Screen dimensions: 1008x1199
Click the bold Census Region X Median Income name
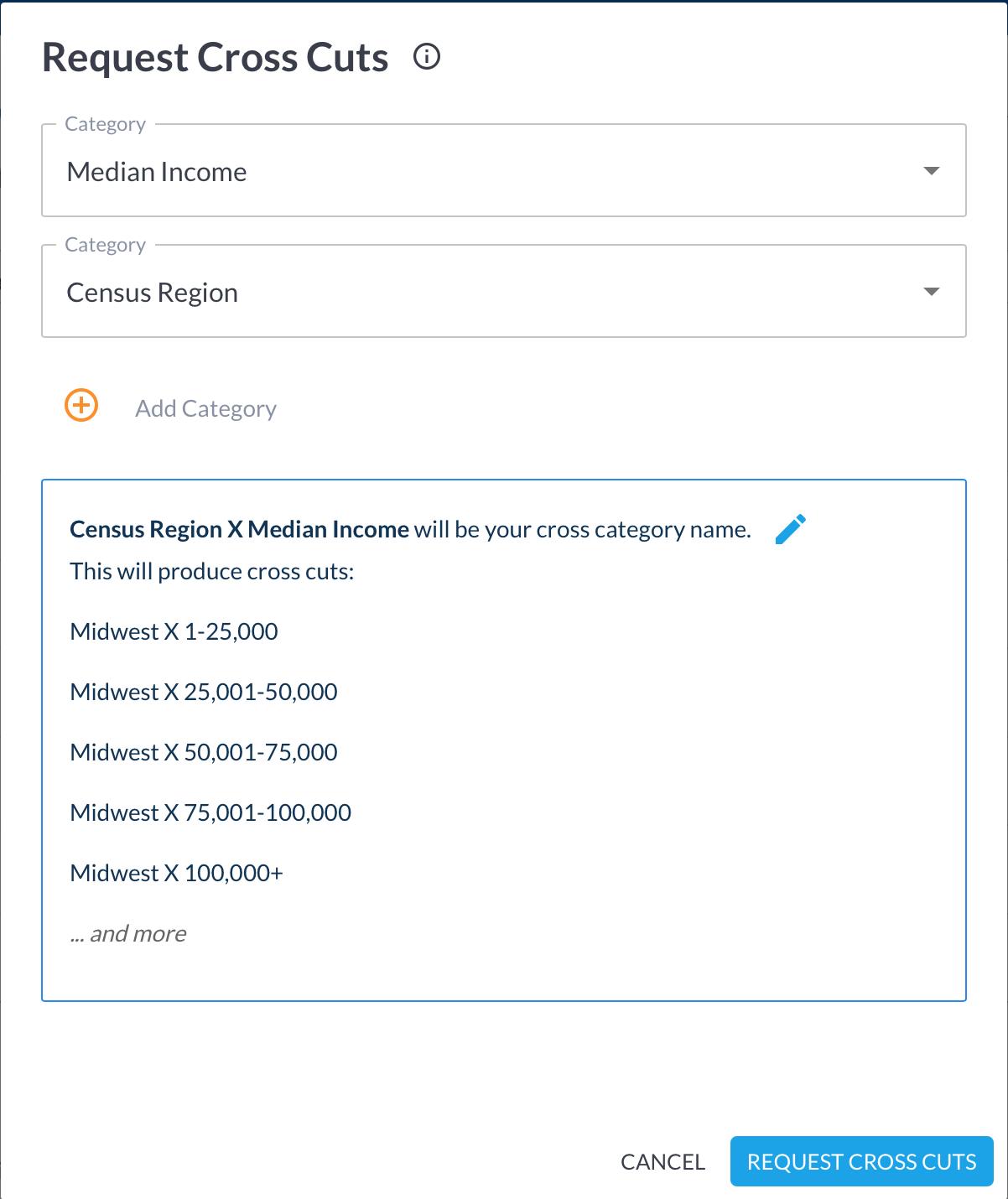click(x=239, y=530)
